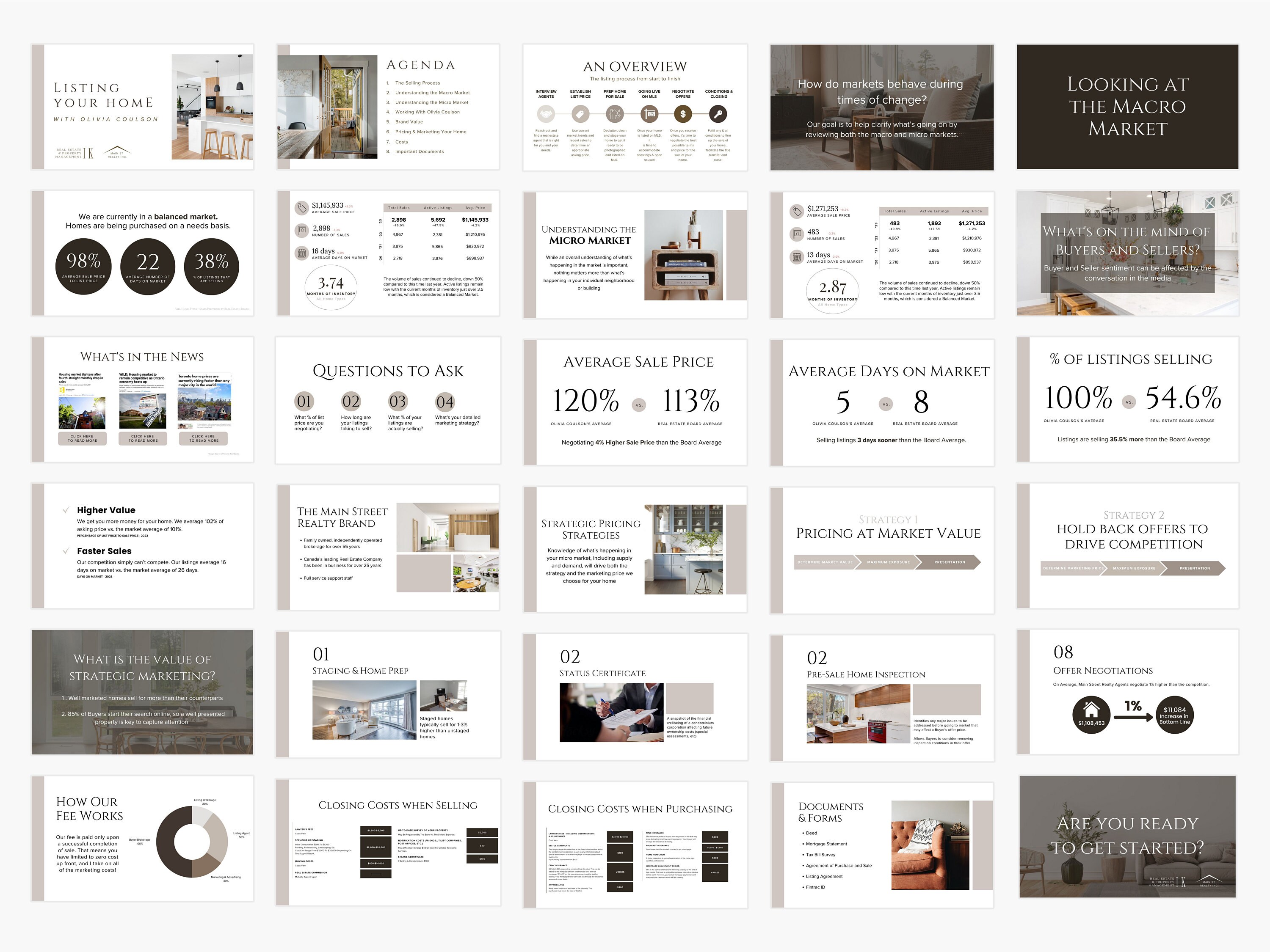Click the Main St Realty roof logo on title slide

(x=117, y=151)
